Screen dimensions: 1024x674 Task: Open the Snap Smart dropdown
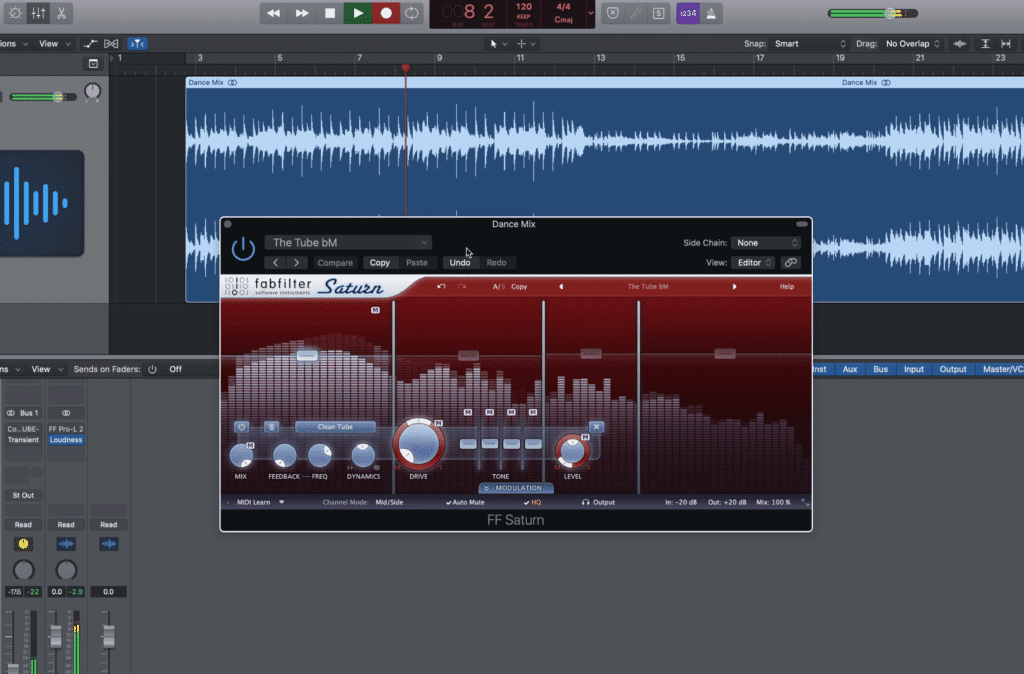point(809,44)
